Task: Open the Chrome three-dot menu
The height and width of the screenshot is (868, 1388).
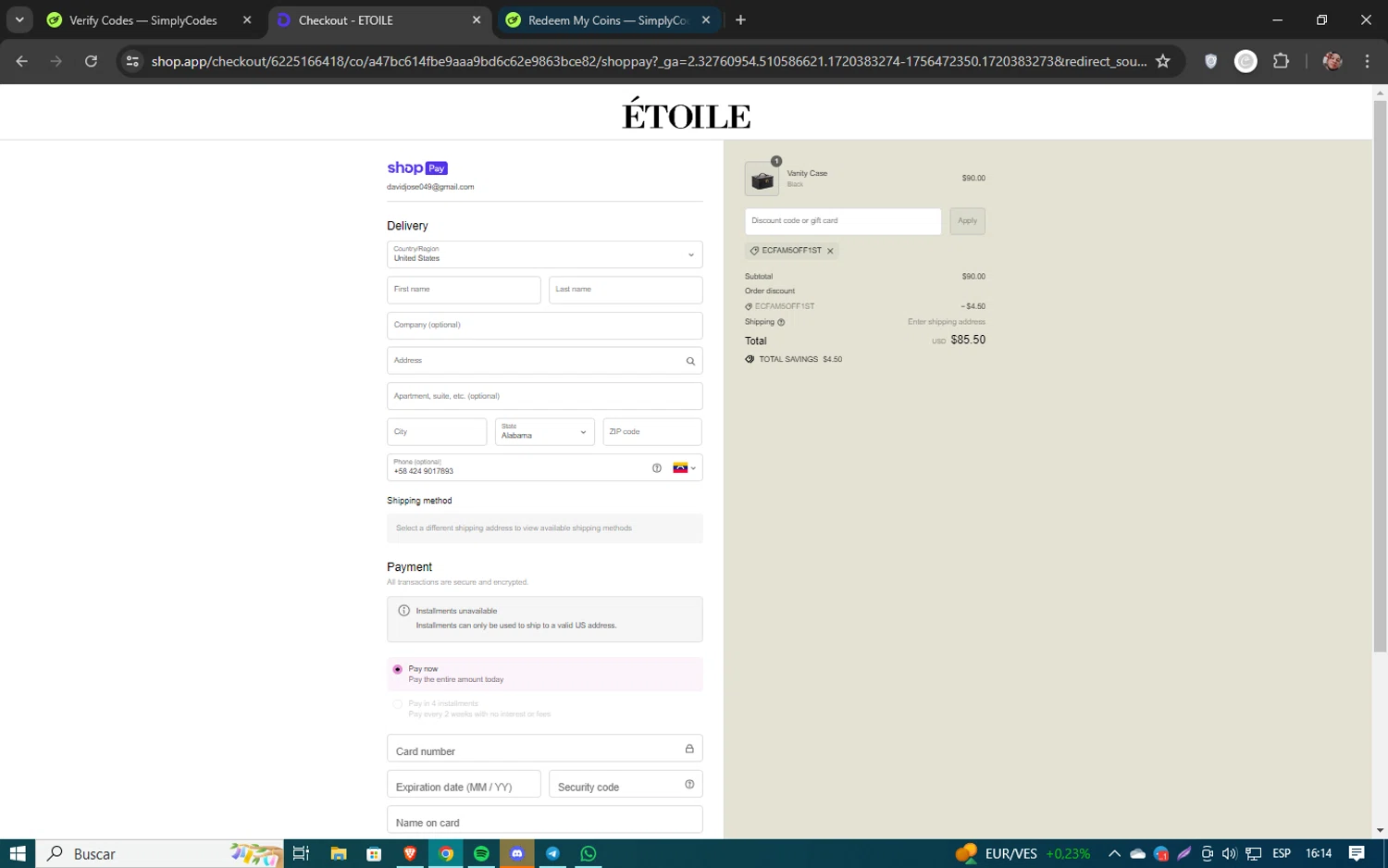Action: (x=1367, y=61)
